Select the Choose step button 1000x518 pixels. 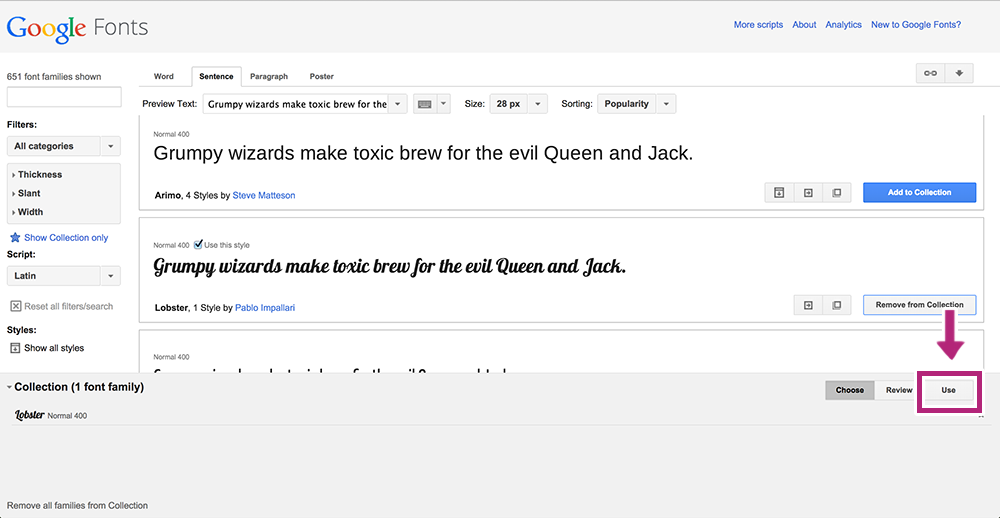[x=849, y=390]
